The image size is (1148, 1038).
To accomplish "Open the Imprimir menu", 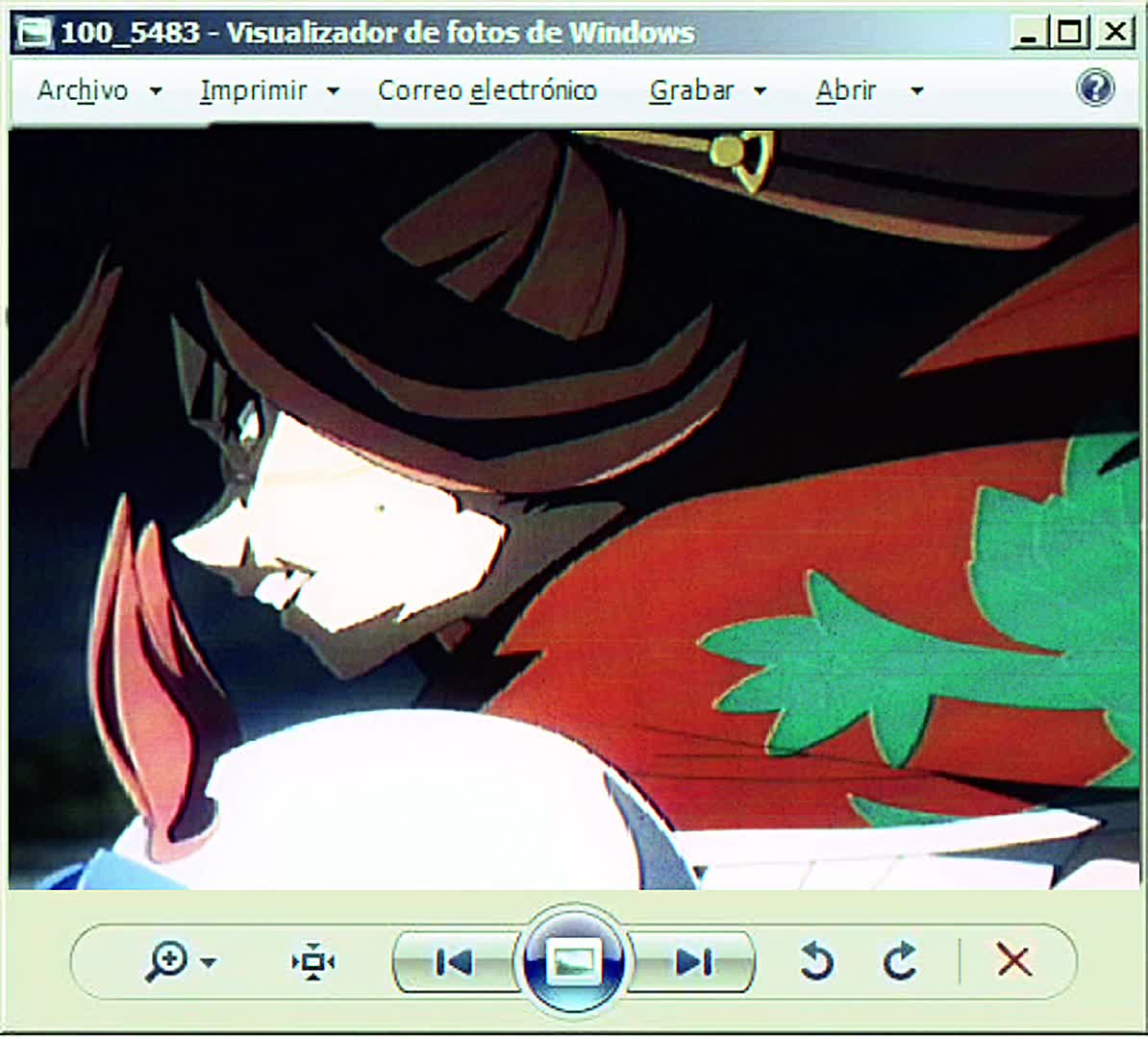I will 270,90.
